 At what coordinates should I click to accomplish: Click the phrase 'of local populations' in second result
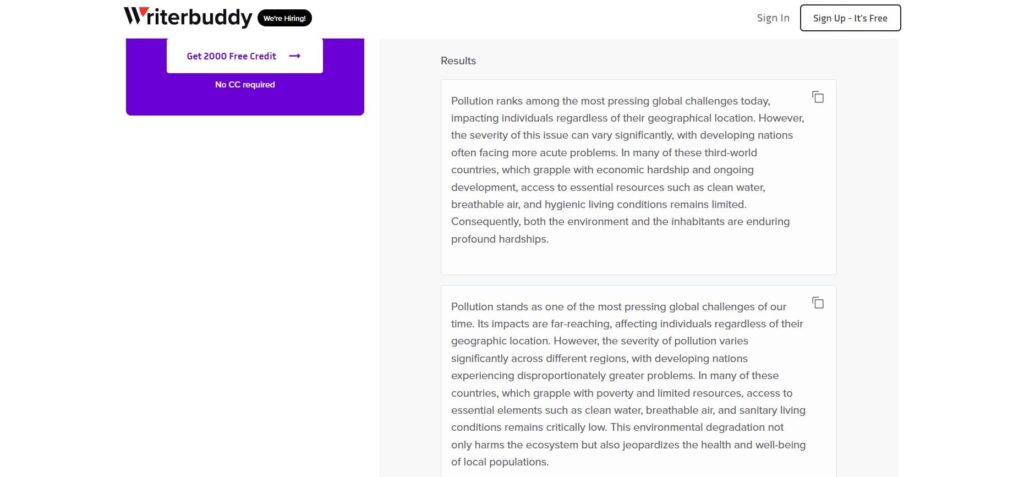pos(500,462)
